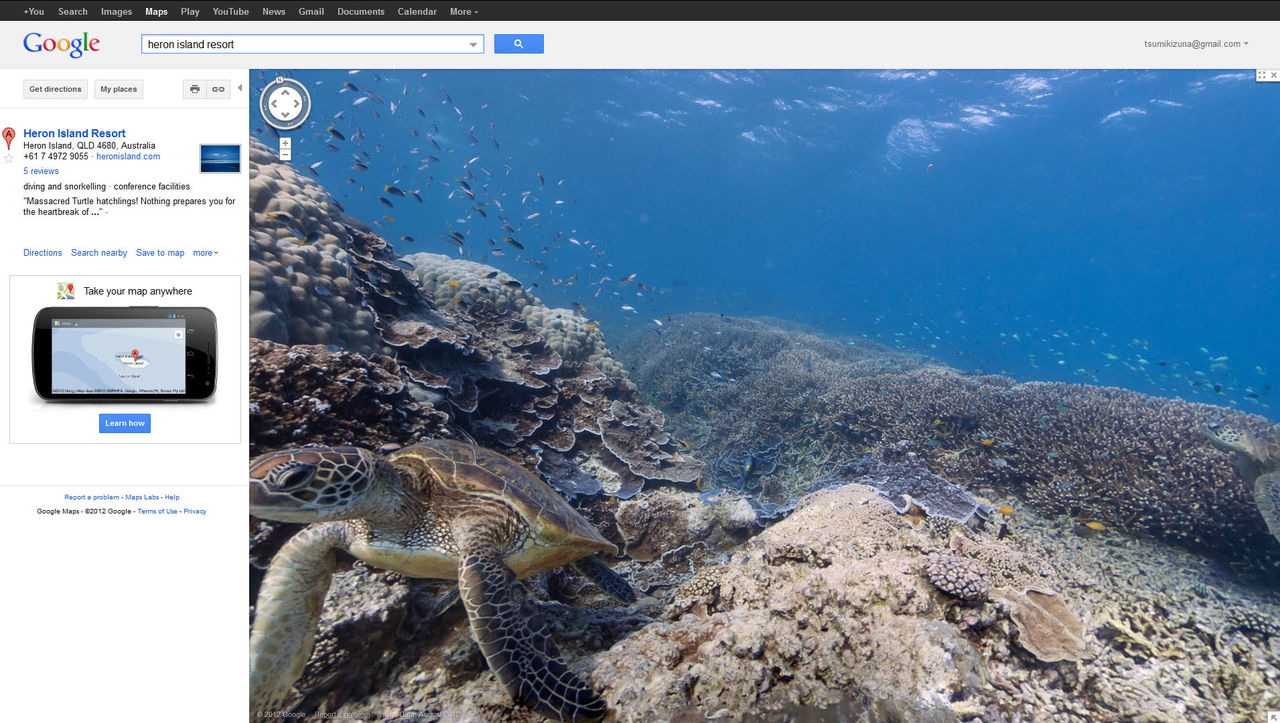
Task: Switch to Google Search in top bar
Action: (x=73, y=11)
